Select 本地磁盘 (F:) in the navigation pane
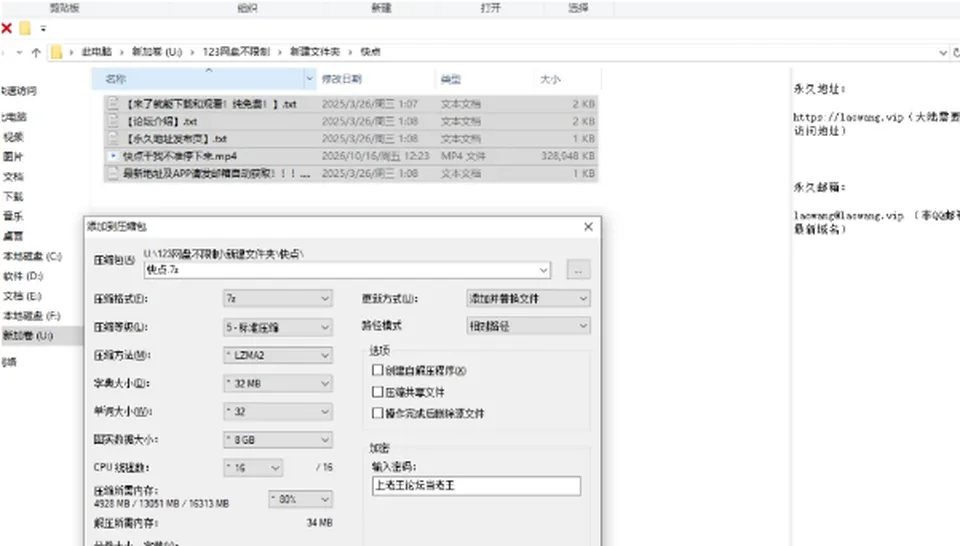This screenshot has height=546, width=960. [x=32, y=316]
